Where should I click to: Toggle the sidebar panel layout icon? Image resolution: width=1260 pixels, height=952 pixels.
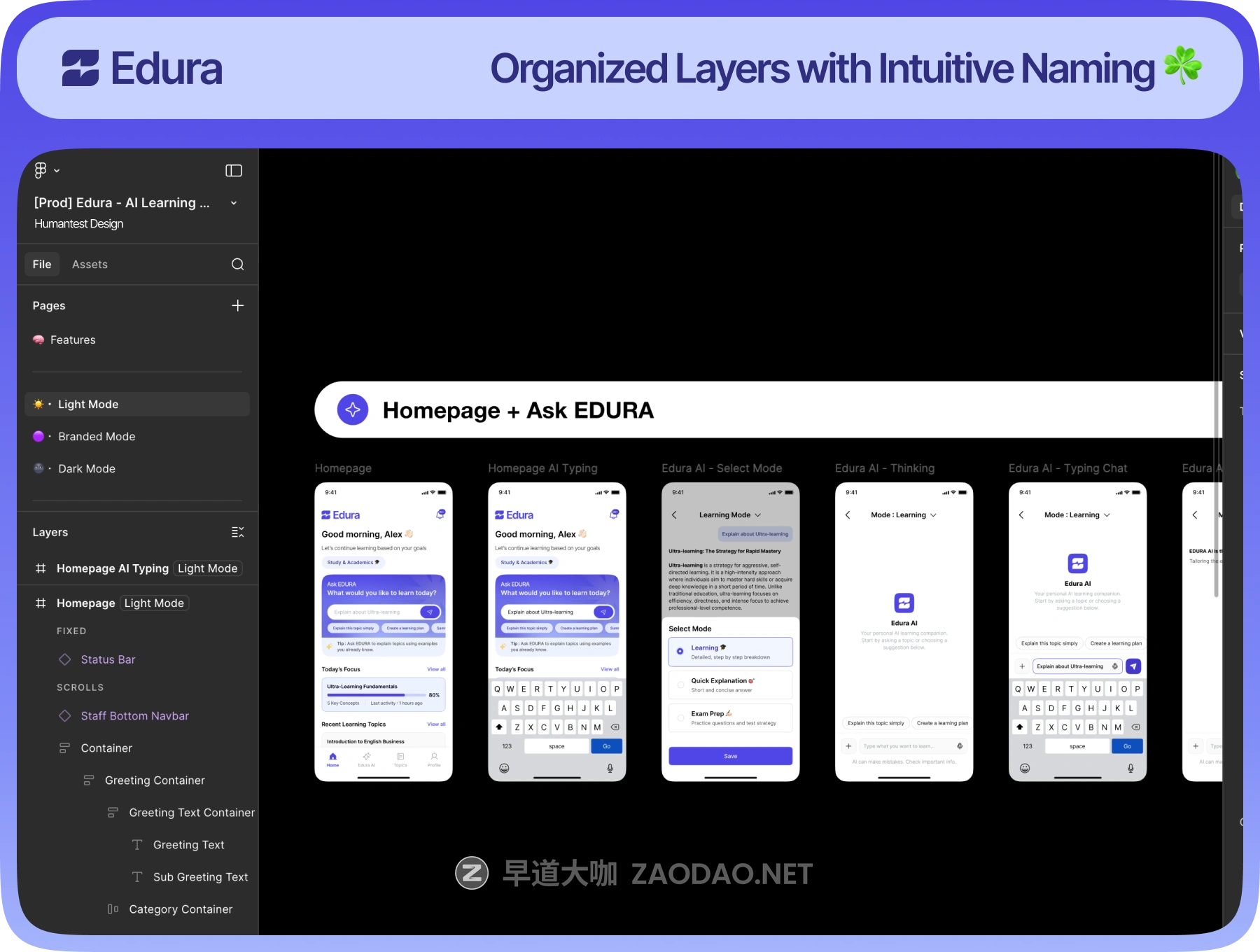234,171
